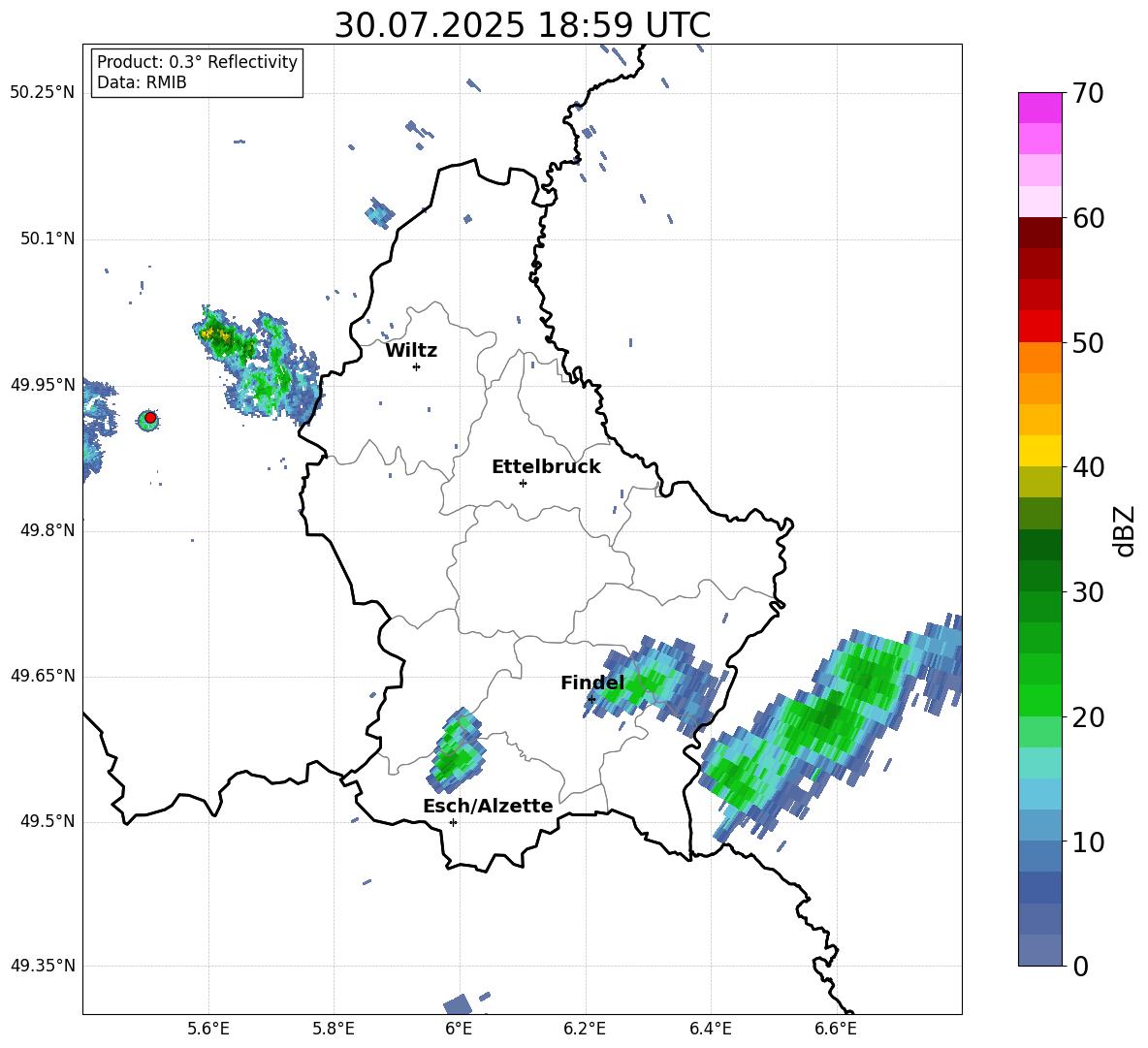Click the colorbar tick label 70
The image size is (1148, 1048).
[1088, 93]
